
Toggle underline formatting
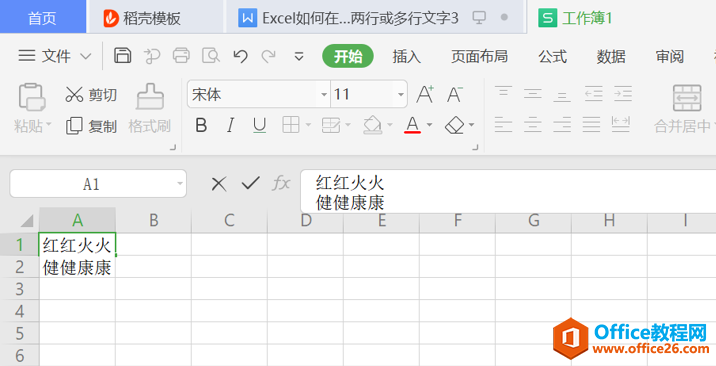tap(259, 125)
